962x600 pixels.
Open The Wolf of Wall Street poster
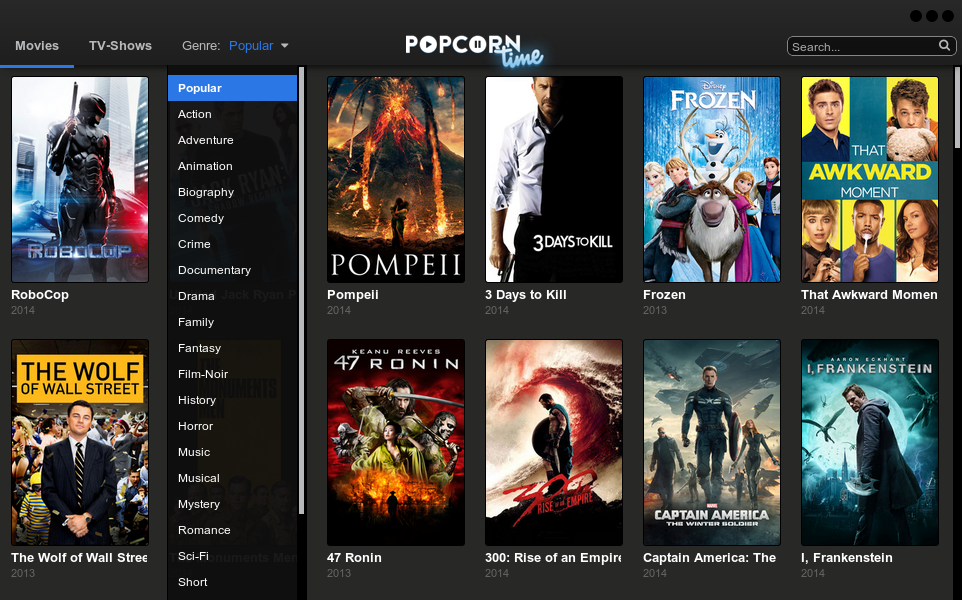click(80, 442)
